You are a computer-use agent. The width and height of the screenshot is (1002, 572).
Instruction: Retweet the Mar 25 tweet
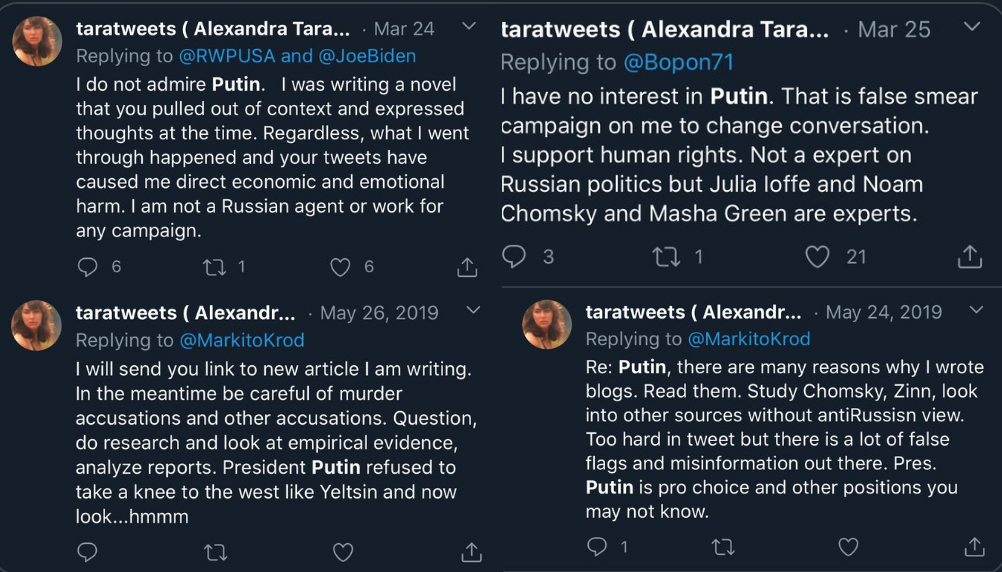coord(665,257)
